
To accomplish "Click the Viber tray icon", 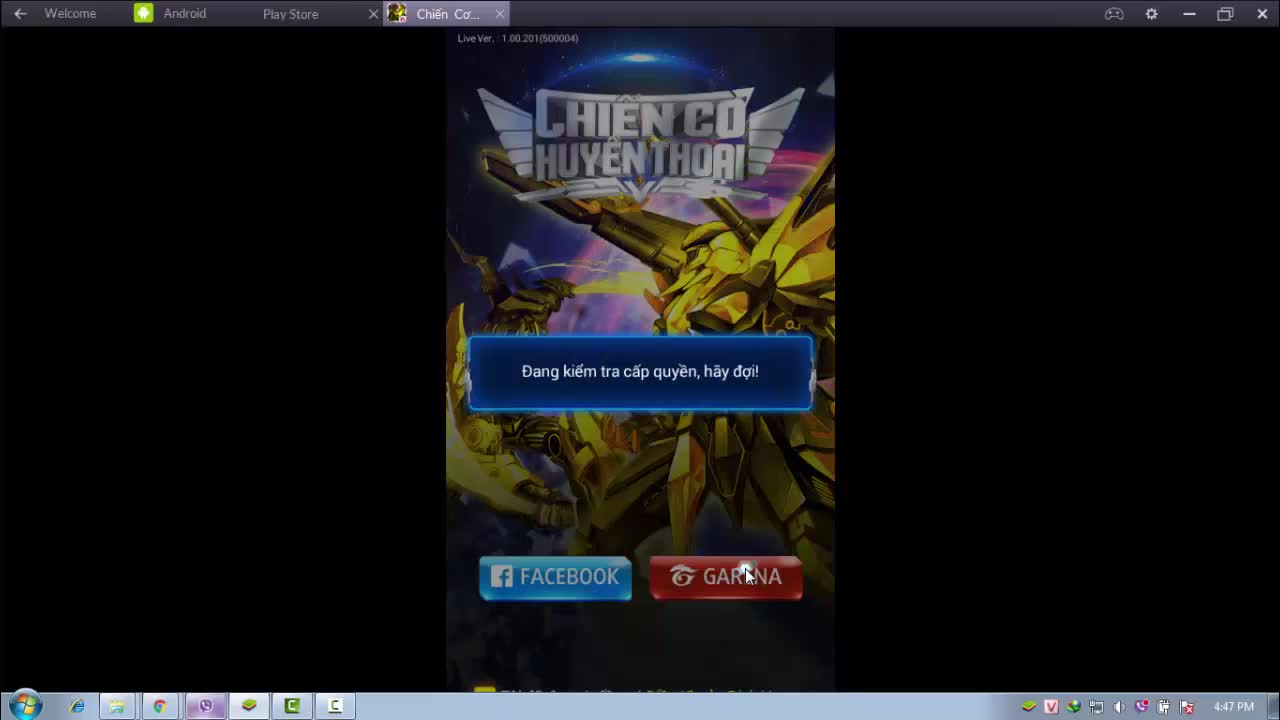I will 1142,706.
